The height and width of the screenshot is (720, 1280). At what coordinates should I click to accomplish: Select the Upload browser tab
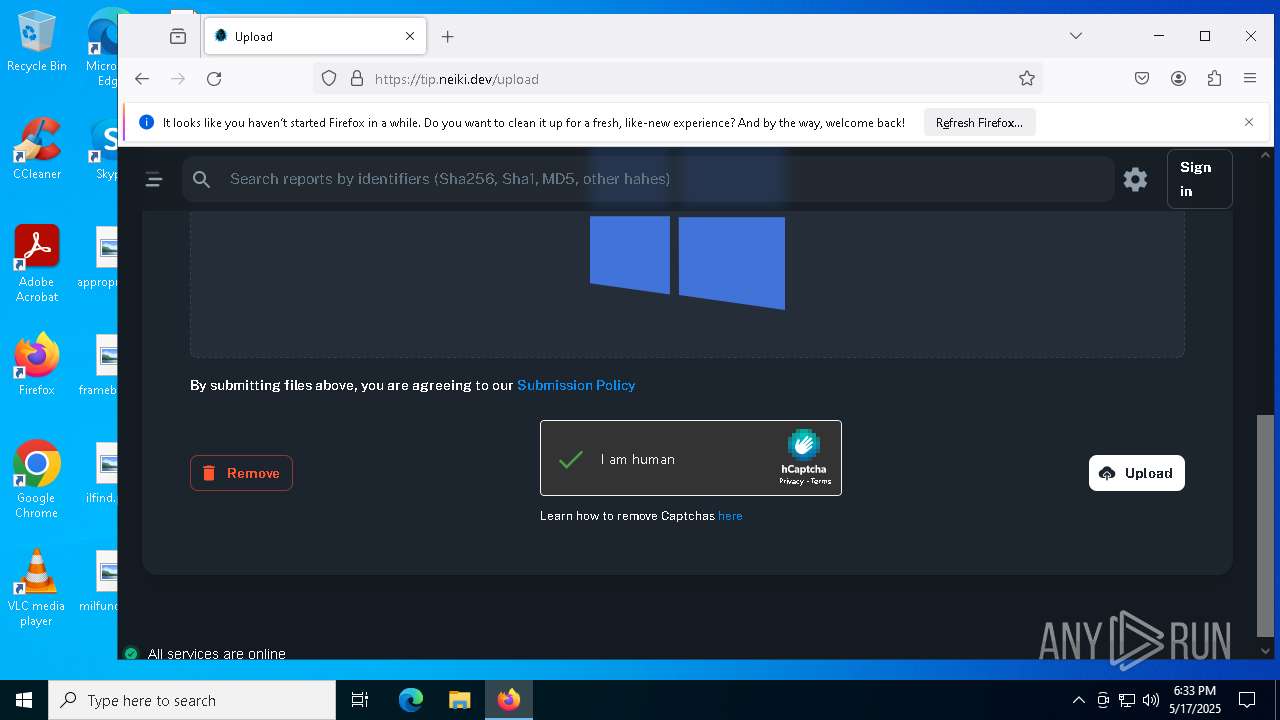pyautogui.click(x=316, y=36)
